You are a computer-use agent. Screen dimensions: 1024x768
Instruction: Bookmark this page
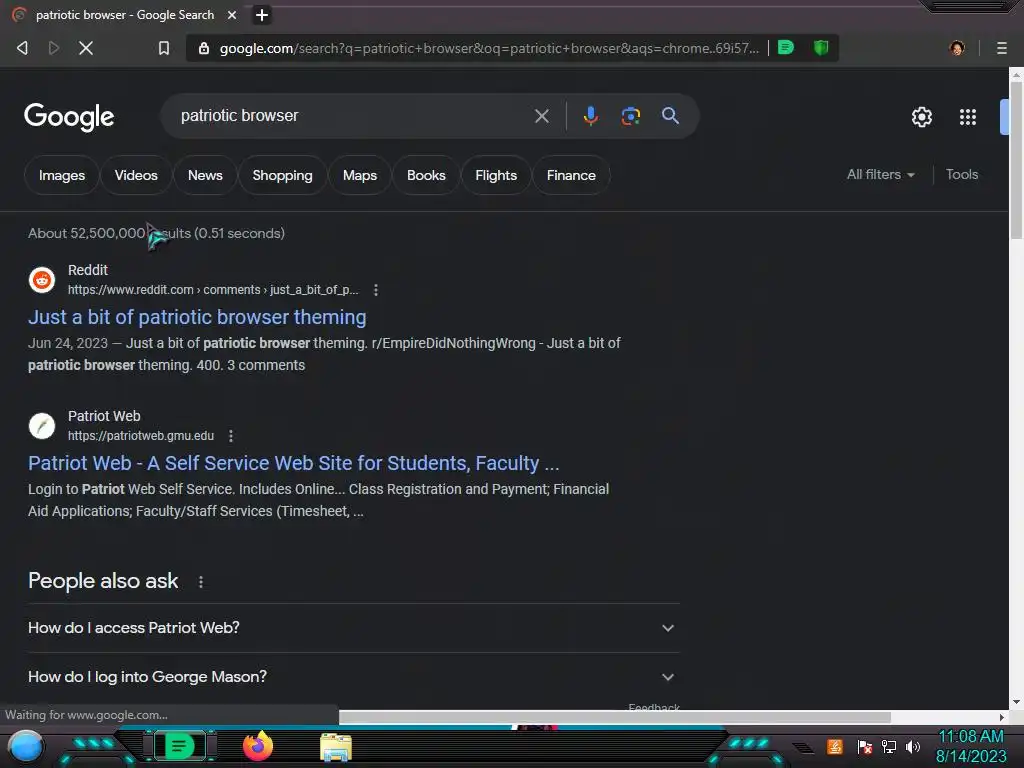164,48
